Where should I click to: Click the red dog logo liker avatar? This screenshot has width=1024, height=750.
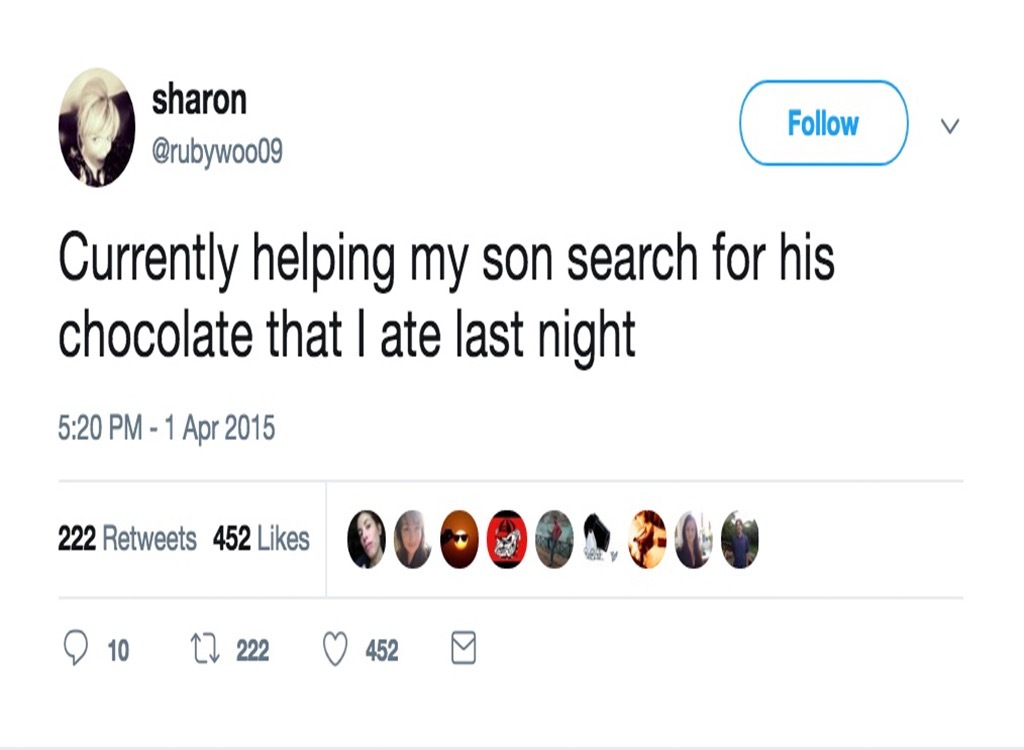tap(506, 538)
